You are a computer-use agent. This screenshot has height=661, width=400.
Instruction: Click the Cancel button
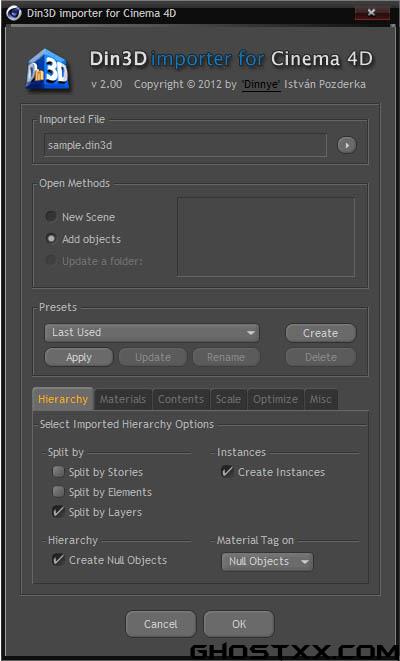(161, 624)
